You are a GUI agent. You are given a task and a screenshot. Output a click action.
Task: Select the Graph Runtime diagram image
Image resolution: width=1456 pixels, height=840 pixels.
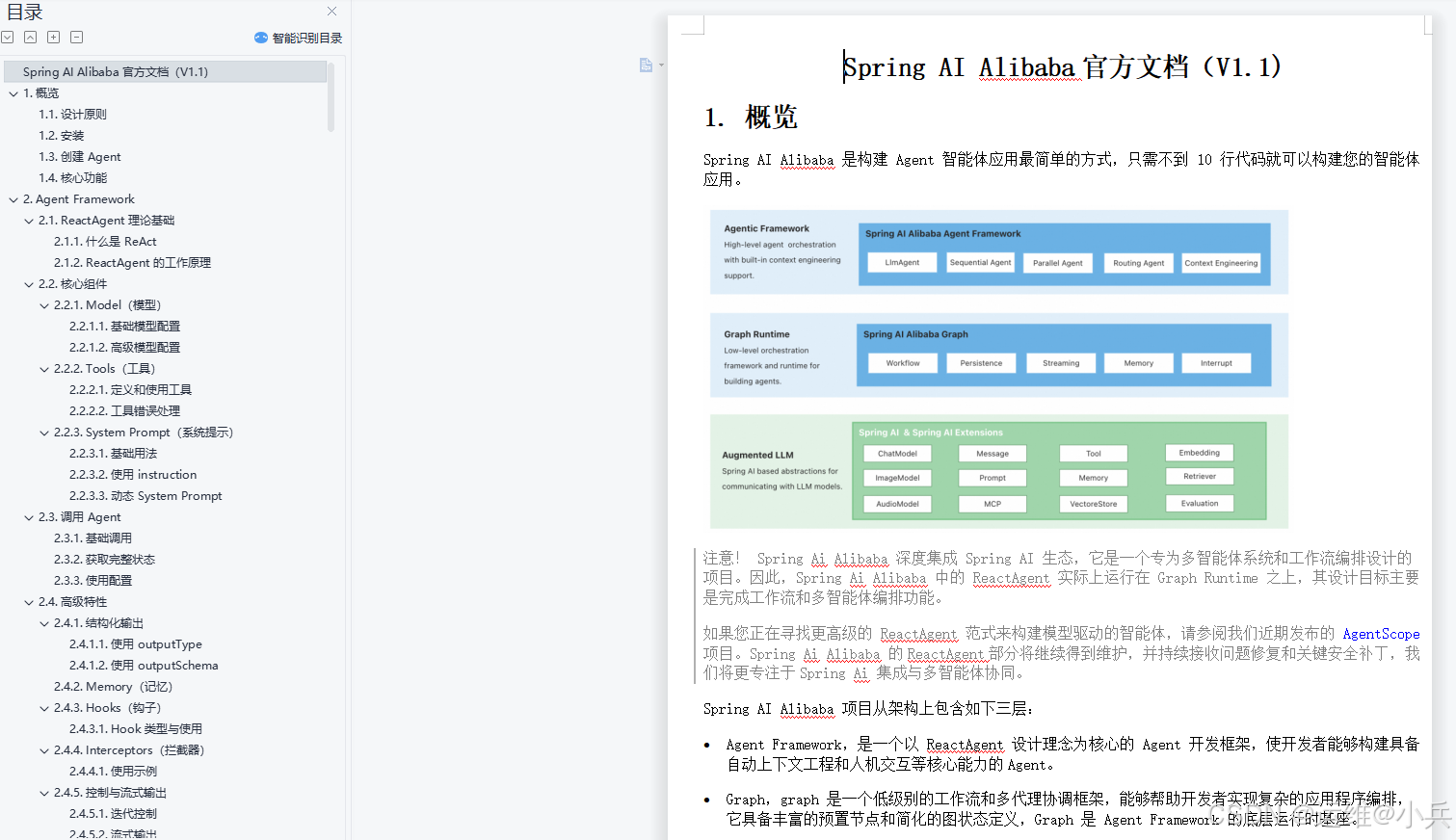coord(999,355)
